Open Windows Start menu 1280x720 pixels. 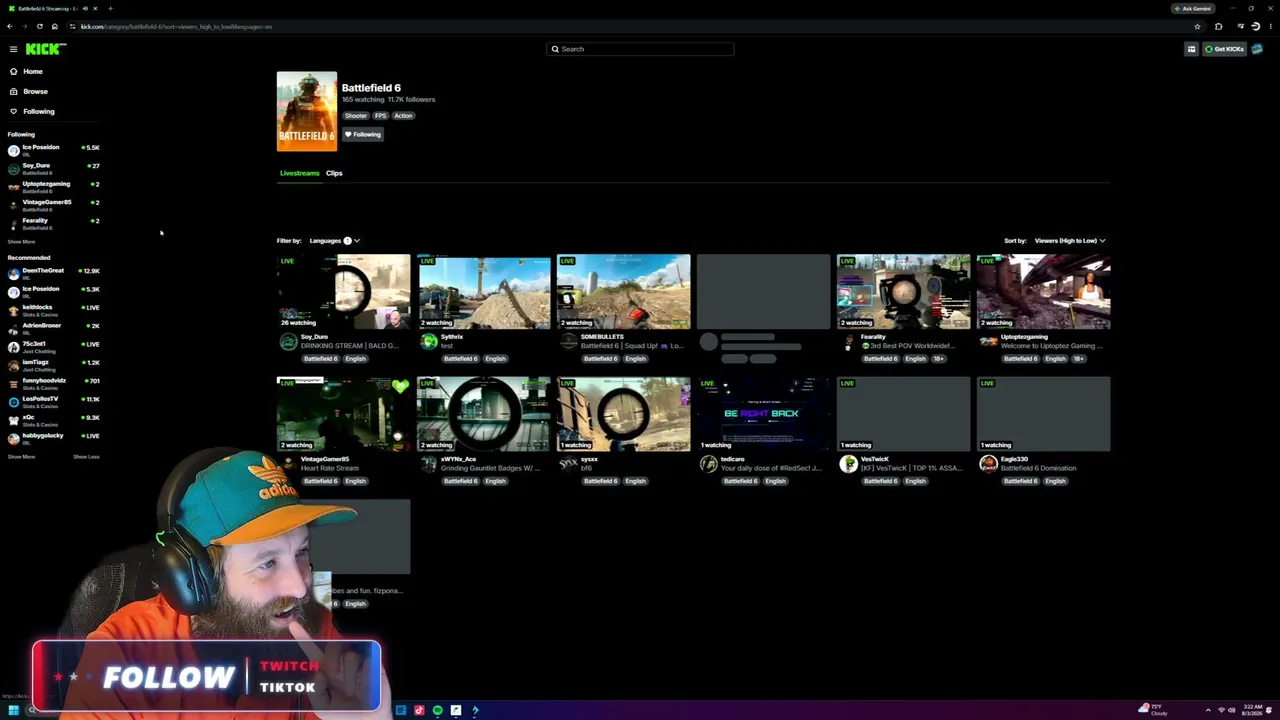(14, 710)
